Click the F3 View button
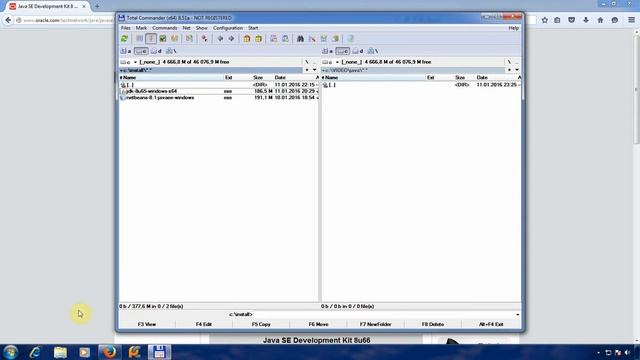The image size is (640, 360). point(147,324)
